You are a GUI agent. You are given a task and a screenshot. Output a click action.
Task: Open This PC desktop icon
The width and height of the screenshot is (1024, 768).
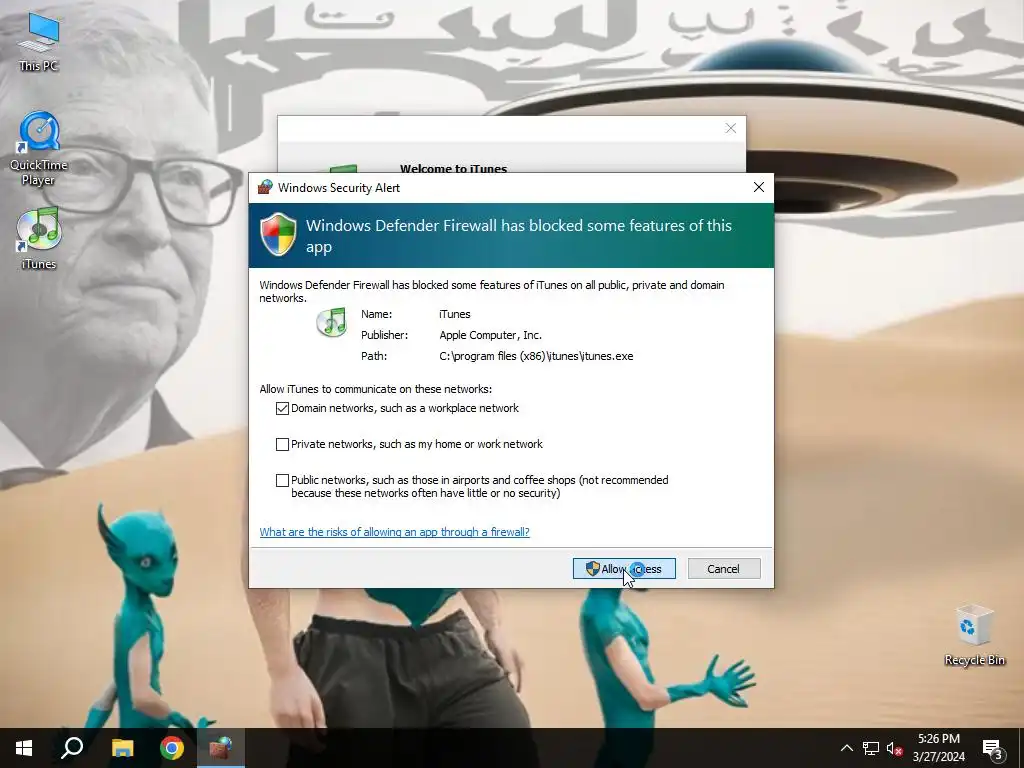pos(39,43)
